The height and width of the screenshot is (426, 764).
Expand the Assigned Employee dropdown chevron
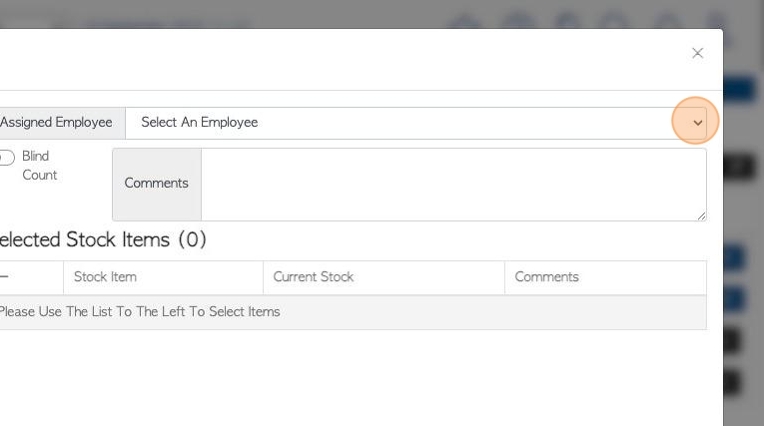[x=698, y=123]
